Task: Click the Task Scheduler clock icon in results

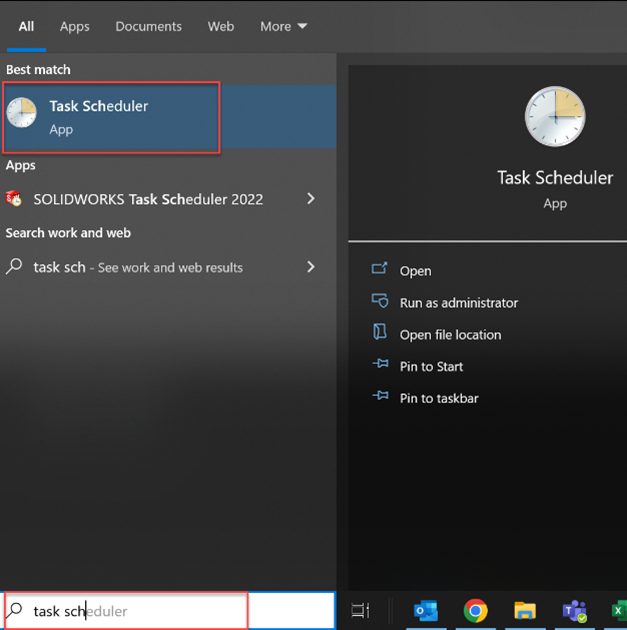Action: [22, 113]
